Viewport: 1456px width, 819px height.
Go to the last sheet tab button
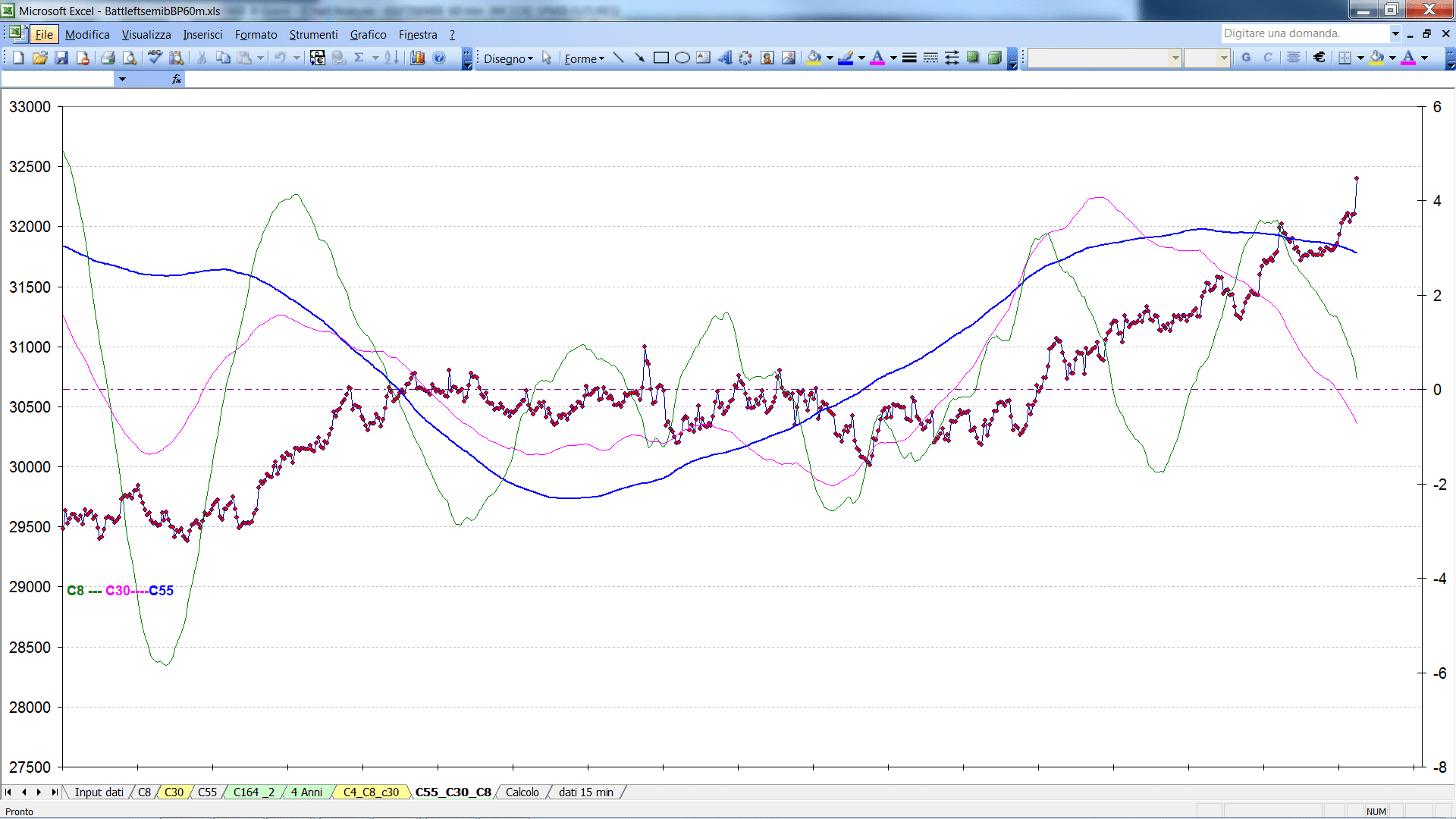click(54, 792)
